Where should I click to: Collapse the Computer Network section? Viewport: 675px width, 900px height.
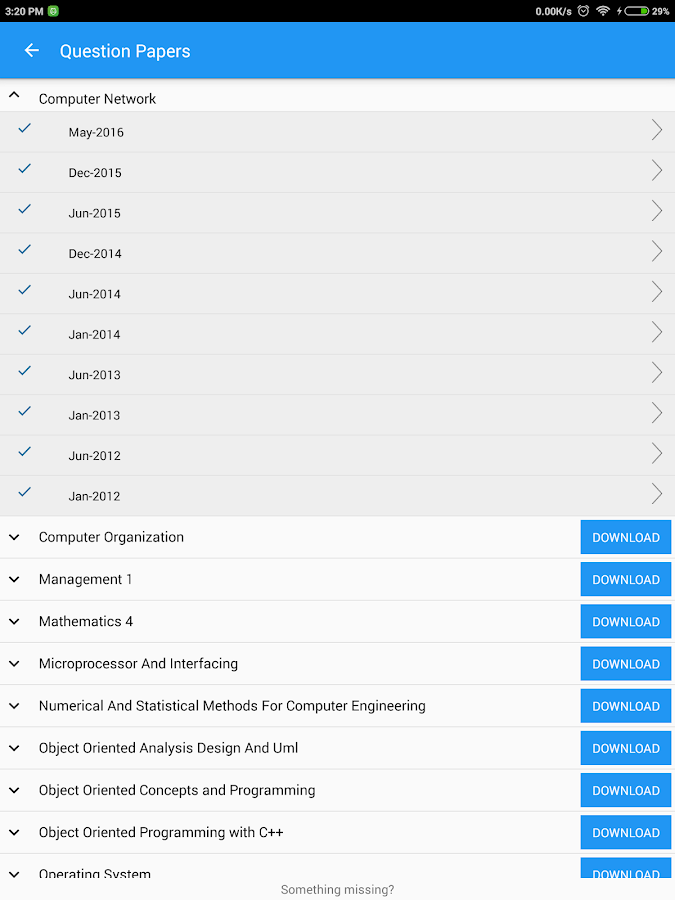coord(14,95)
